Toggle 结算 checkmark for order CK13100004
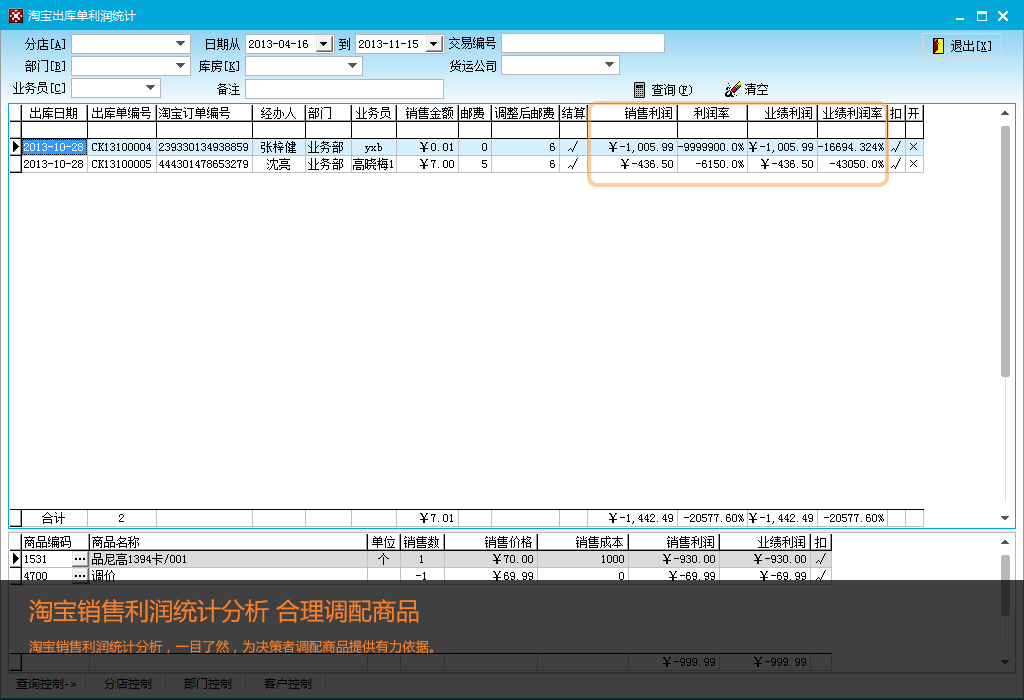This screenshot has height=700, width=1024. 573,147
